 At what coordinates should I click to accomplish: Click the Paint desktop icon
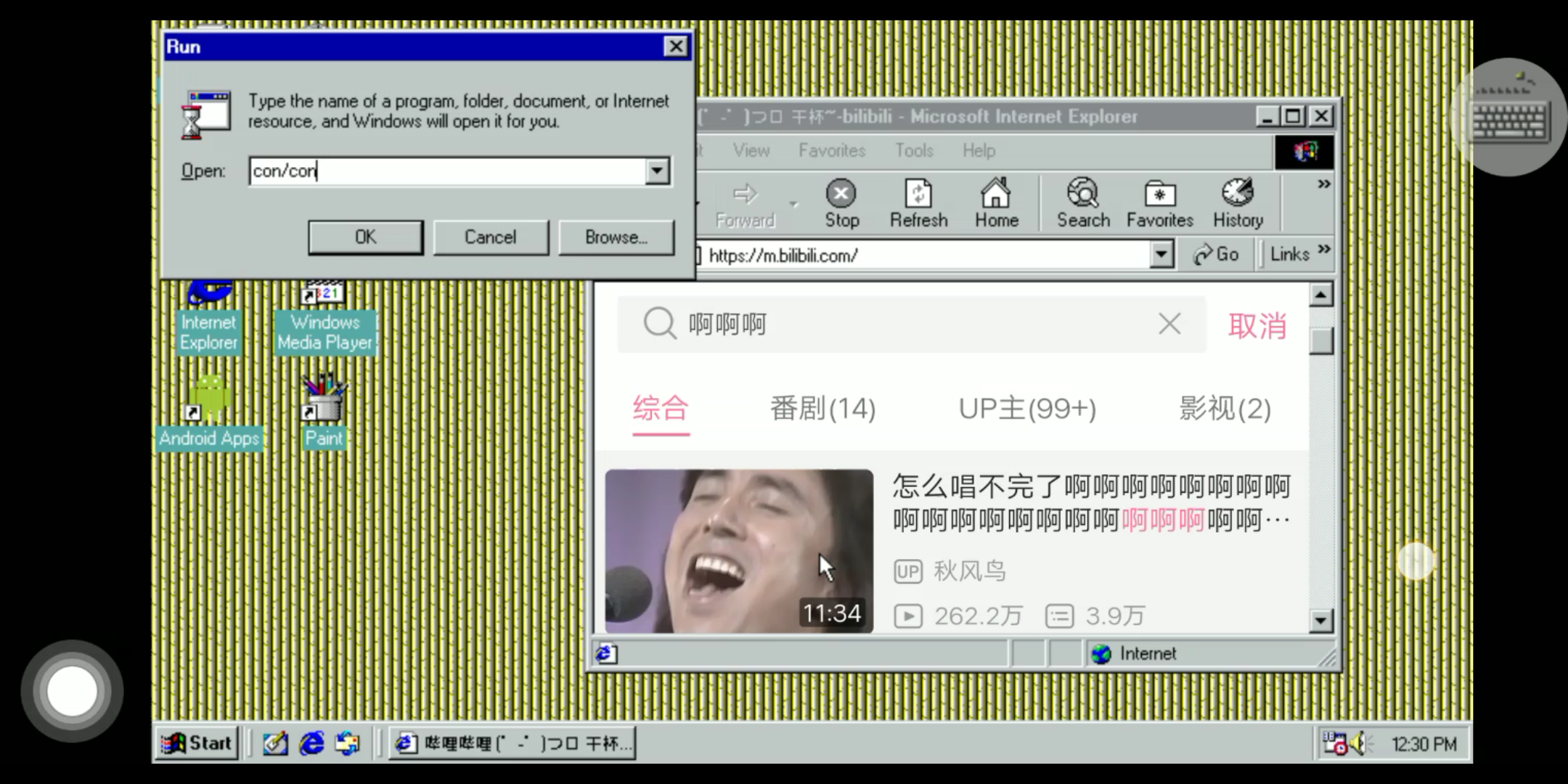324,412
